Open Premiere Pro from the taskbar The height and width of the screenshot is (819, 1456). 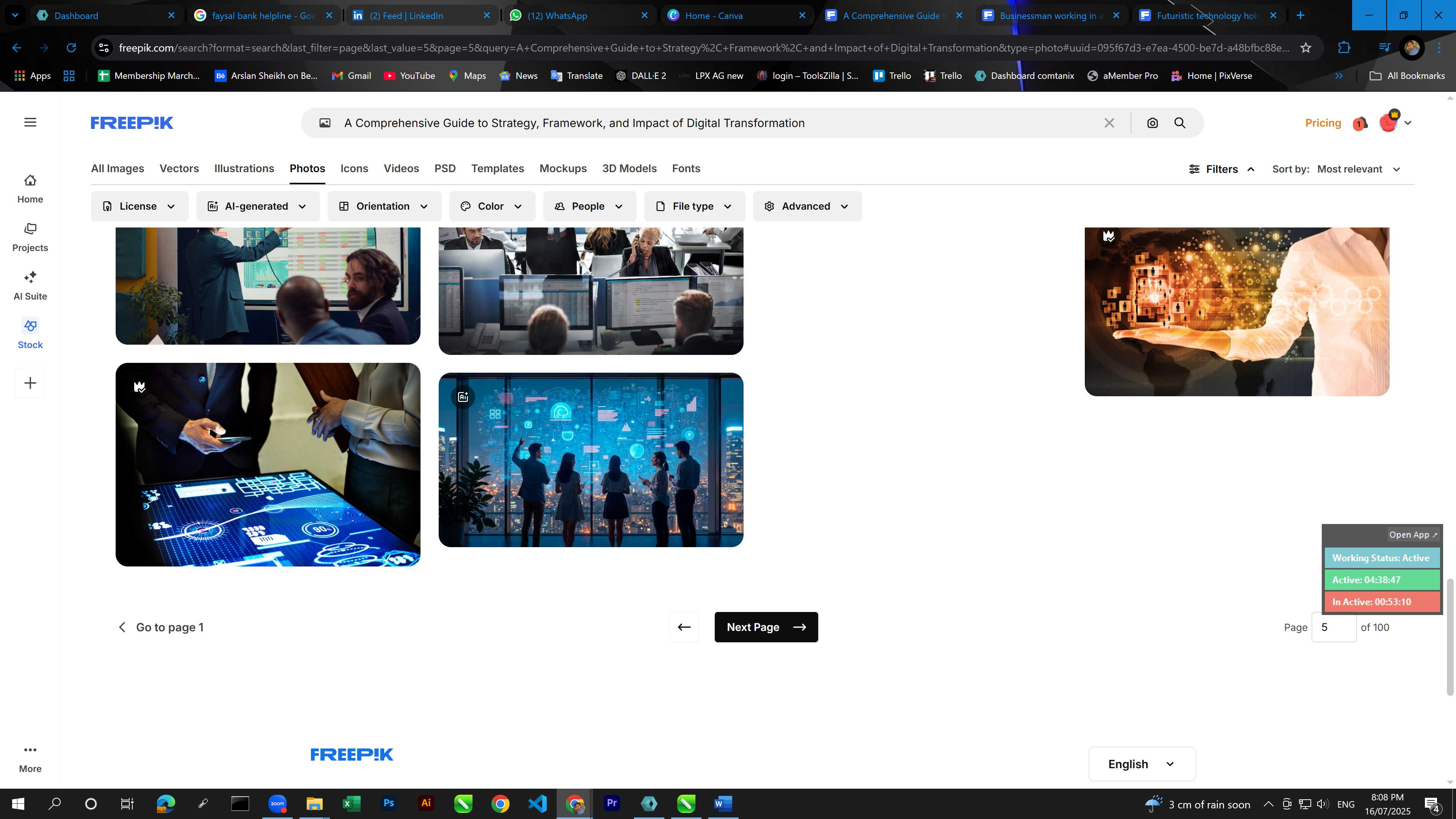[612, 803]
